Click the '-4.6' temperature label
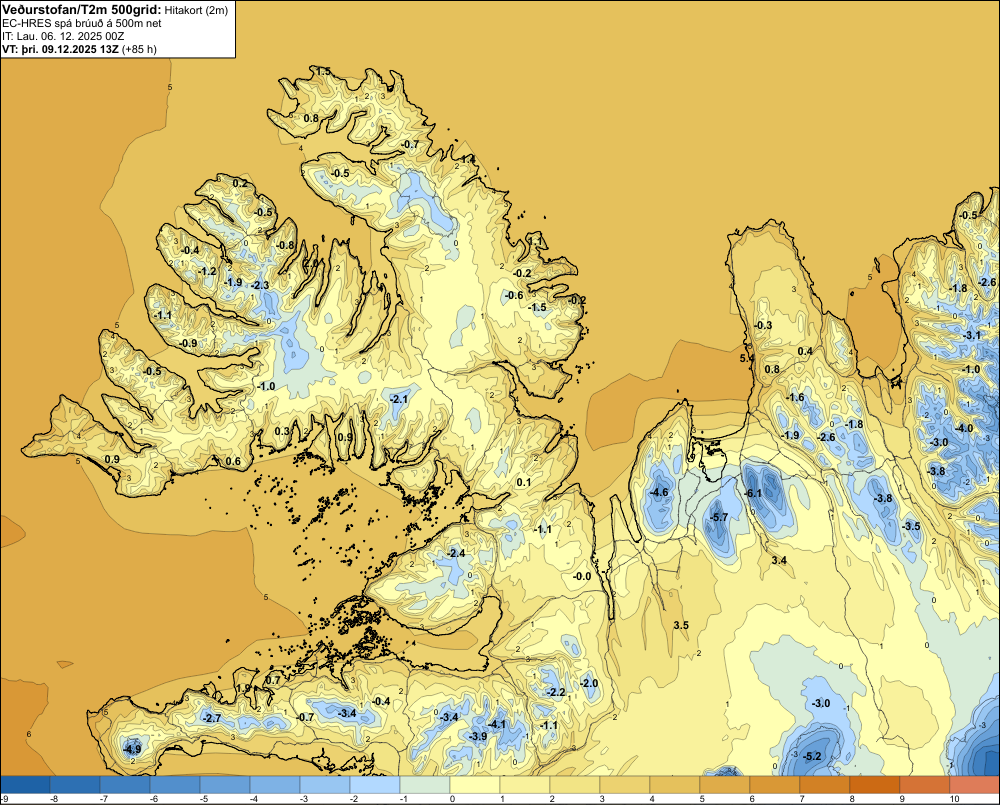The height and width of the screenshot is (805, 1000). click(659, 492)
